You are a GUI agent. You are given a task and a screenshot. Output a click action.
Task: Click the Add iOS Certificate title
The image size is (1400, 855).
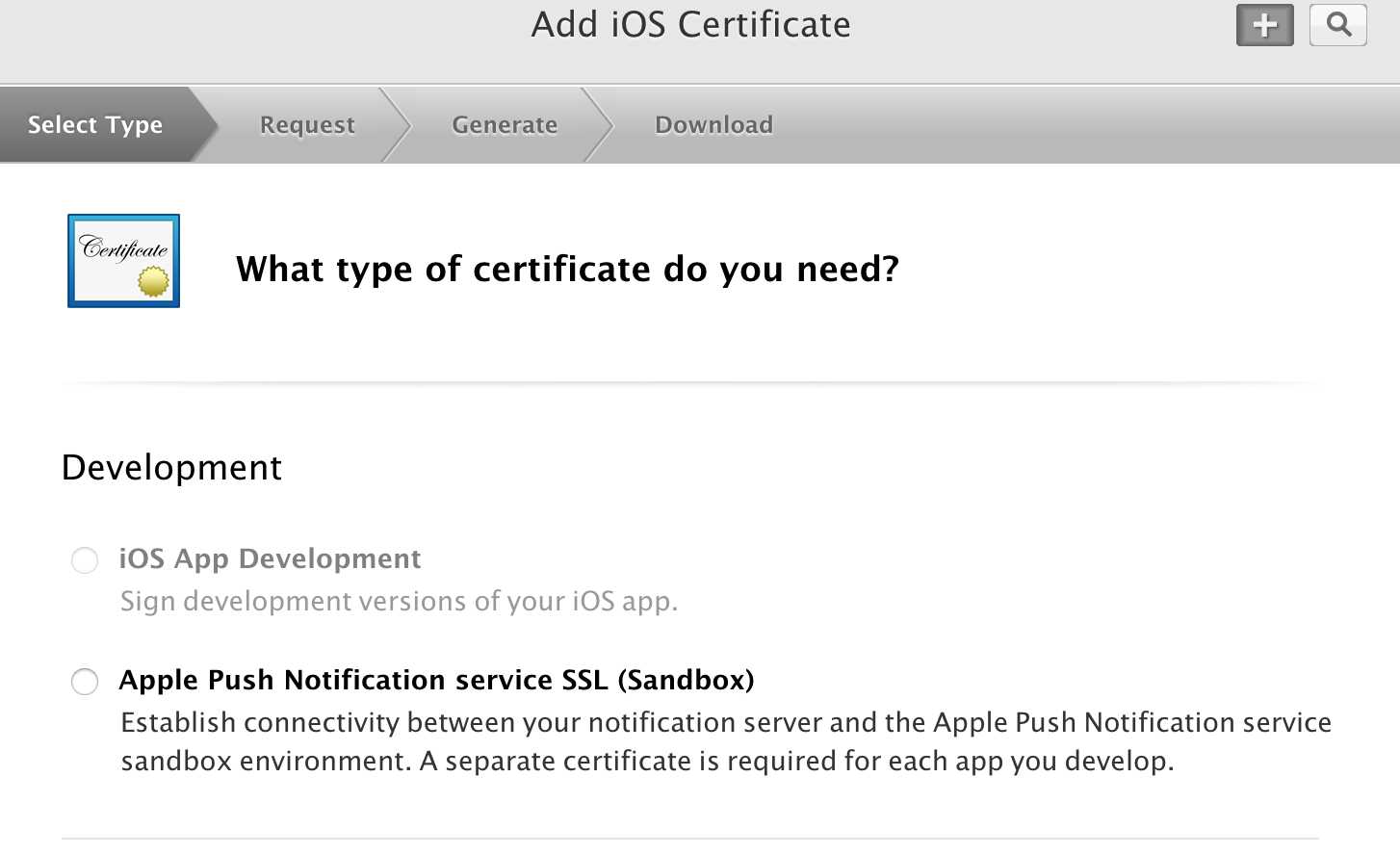point(691,24)
